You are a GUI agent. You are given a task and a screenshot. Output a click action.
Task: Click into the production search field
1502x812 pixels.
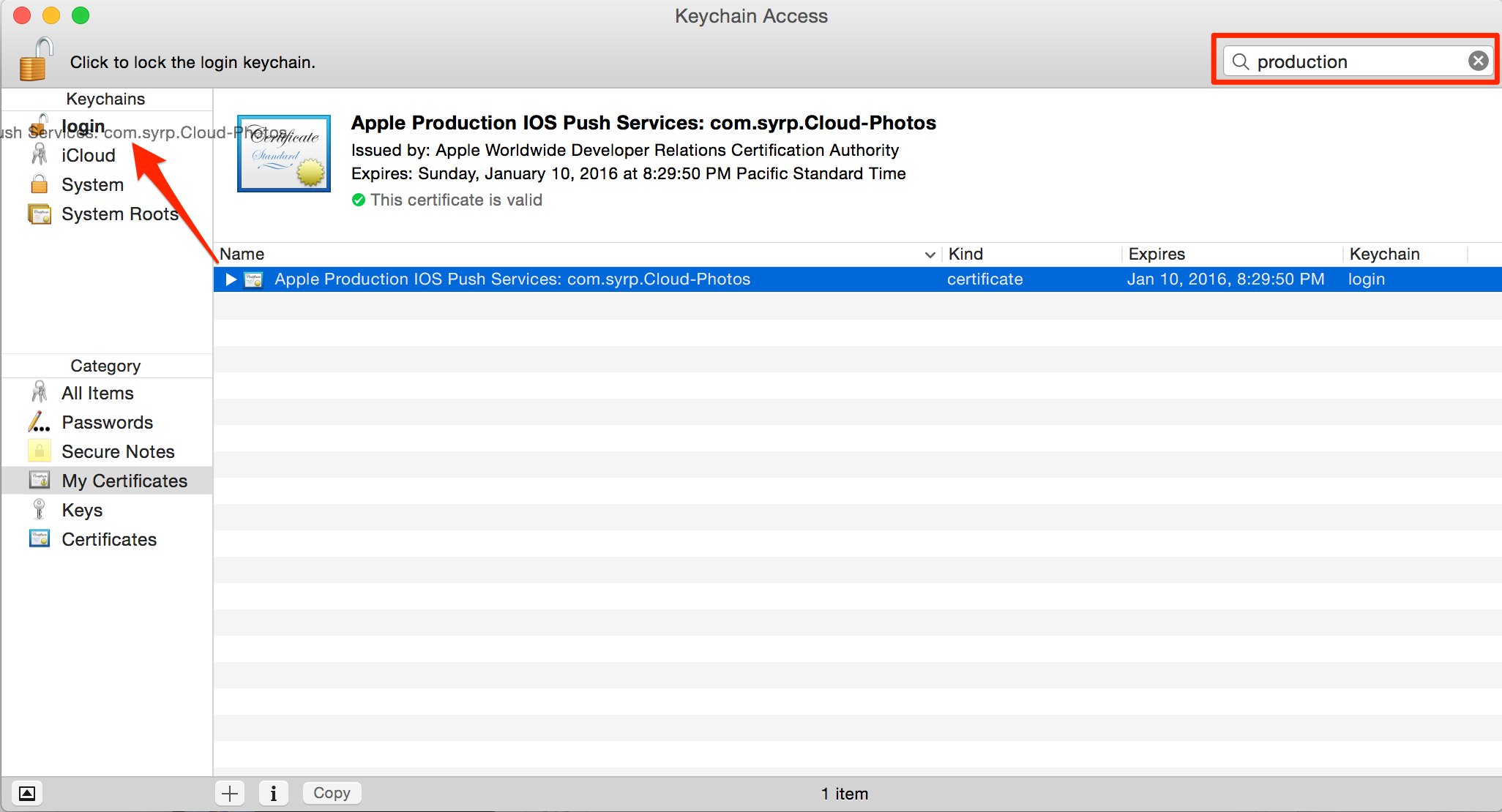[1357, 61]
